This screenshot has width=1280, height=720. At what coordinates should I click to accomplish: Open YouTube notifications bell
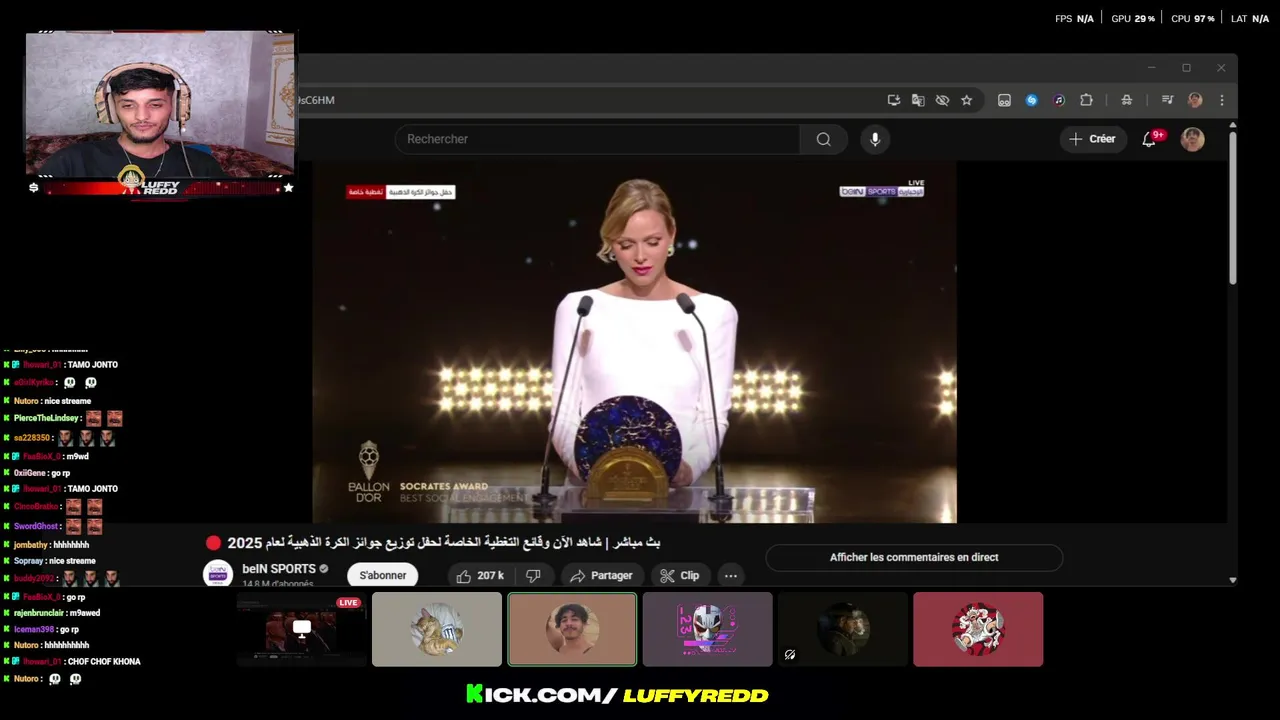(x=1149, y=139)
